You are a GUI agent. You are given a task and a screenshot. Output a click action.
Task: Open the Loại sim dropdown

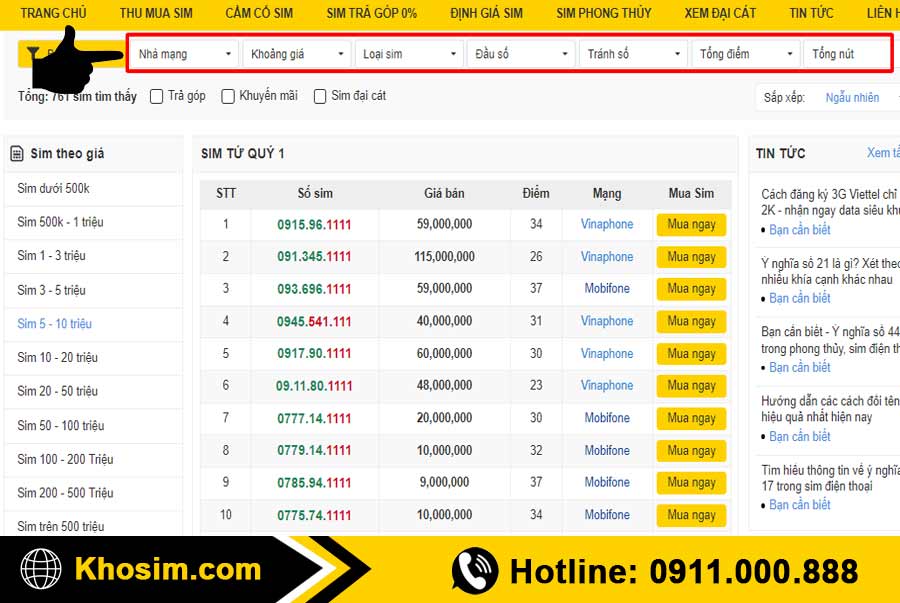(x=408, y=54)
